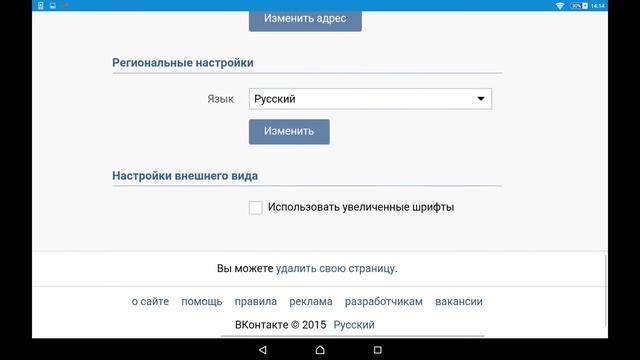The height and width of the screenshot is (360, 640).
Task: Tap the clock in the status bar
Action: tap(598, 6)
